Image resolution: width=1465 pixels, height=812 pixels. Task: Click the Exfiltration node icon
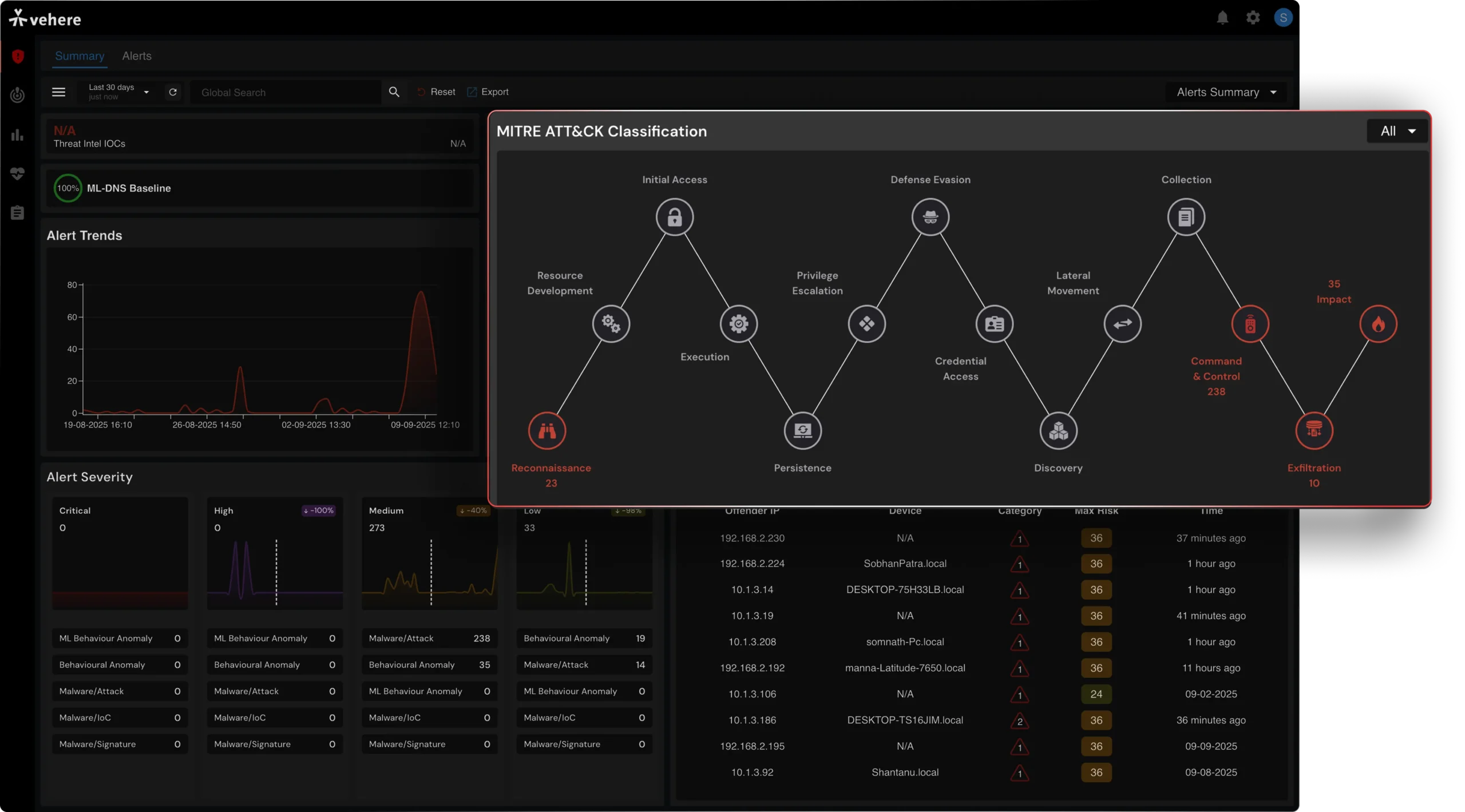click(x=1314, y=430)
